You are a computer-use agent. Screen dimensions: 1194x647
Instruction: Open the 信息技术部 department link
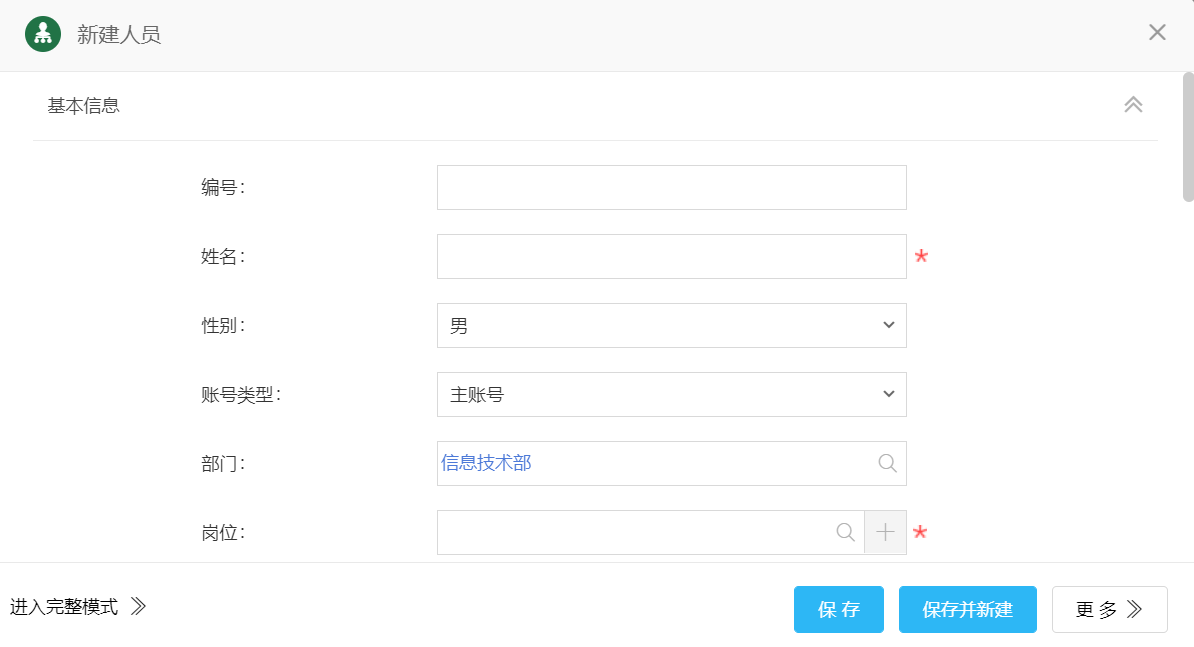[x=486, y=463]
